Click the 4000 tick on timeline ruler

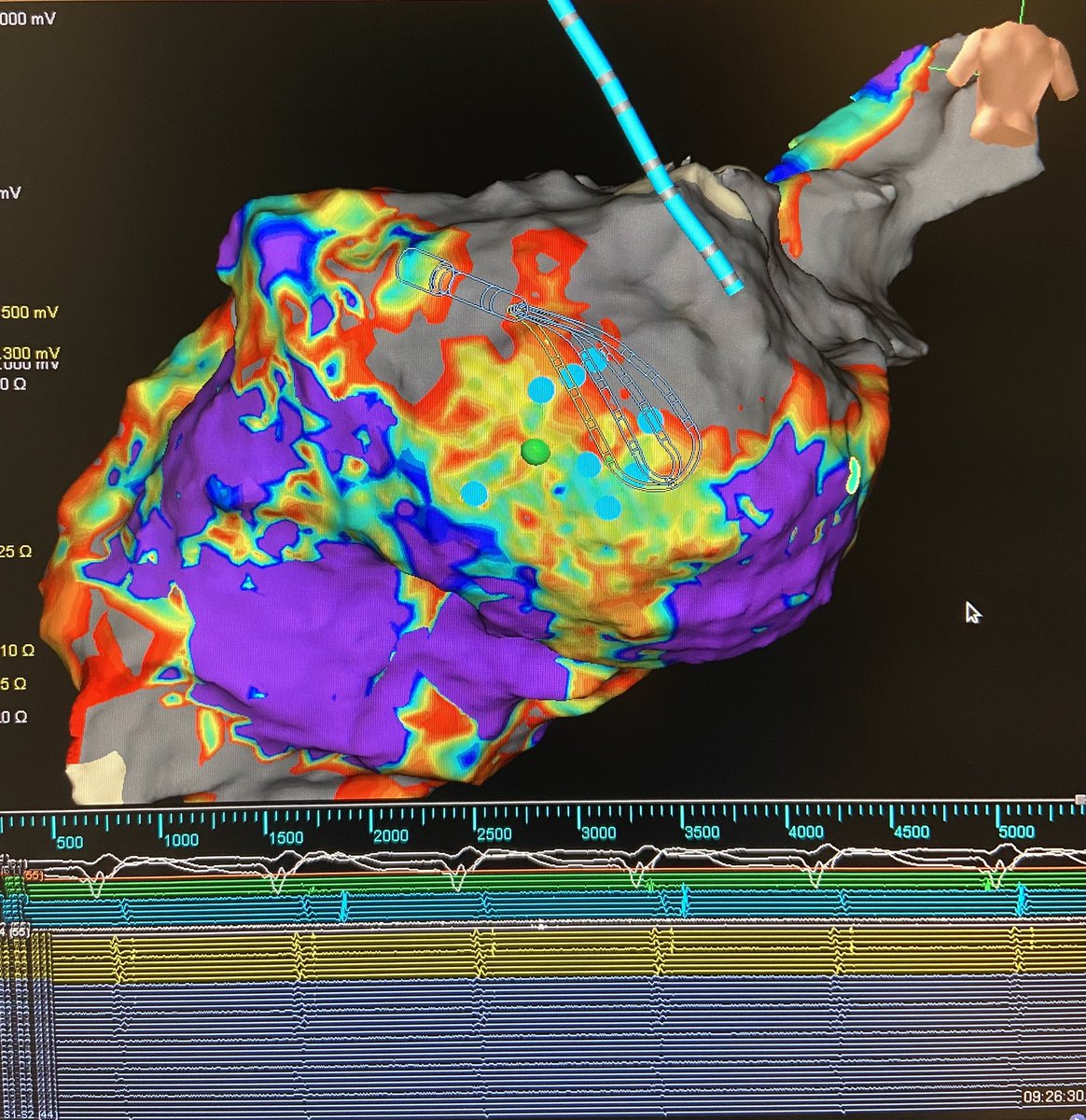(x=806, y=832)
